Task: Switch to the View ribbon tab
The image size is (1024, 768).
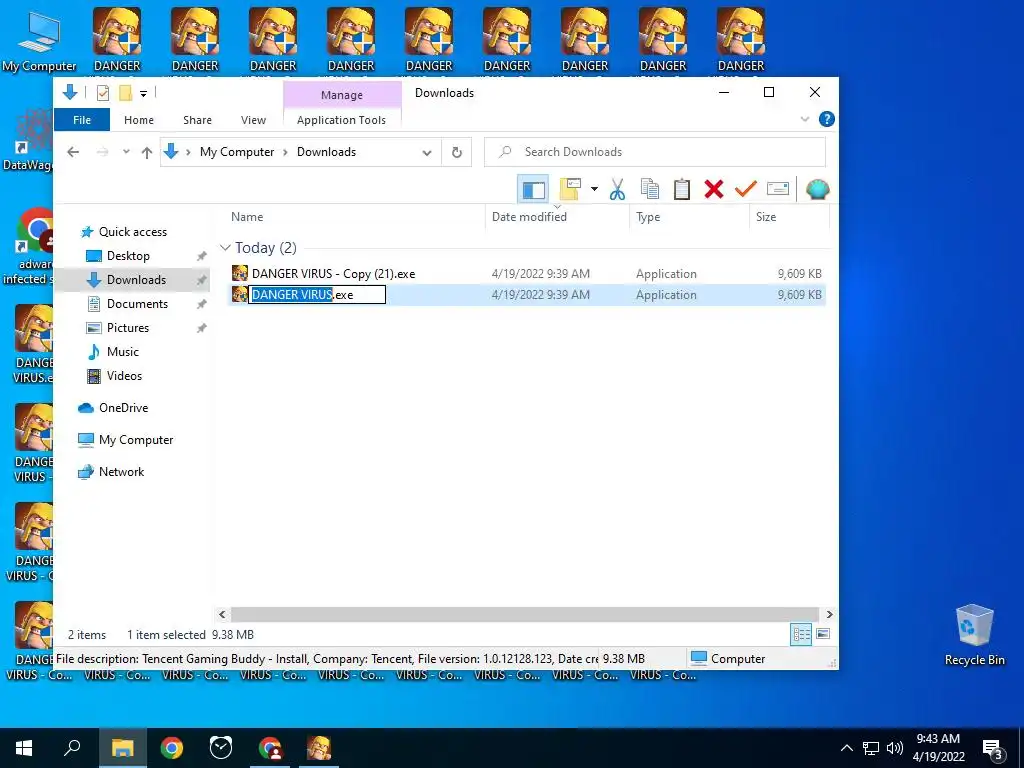Action: click(253, 120)
